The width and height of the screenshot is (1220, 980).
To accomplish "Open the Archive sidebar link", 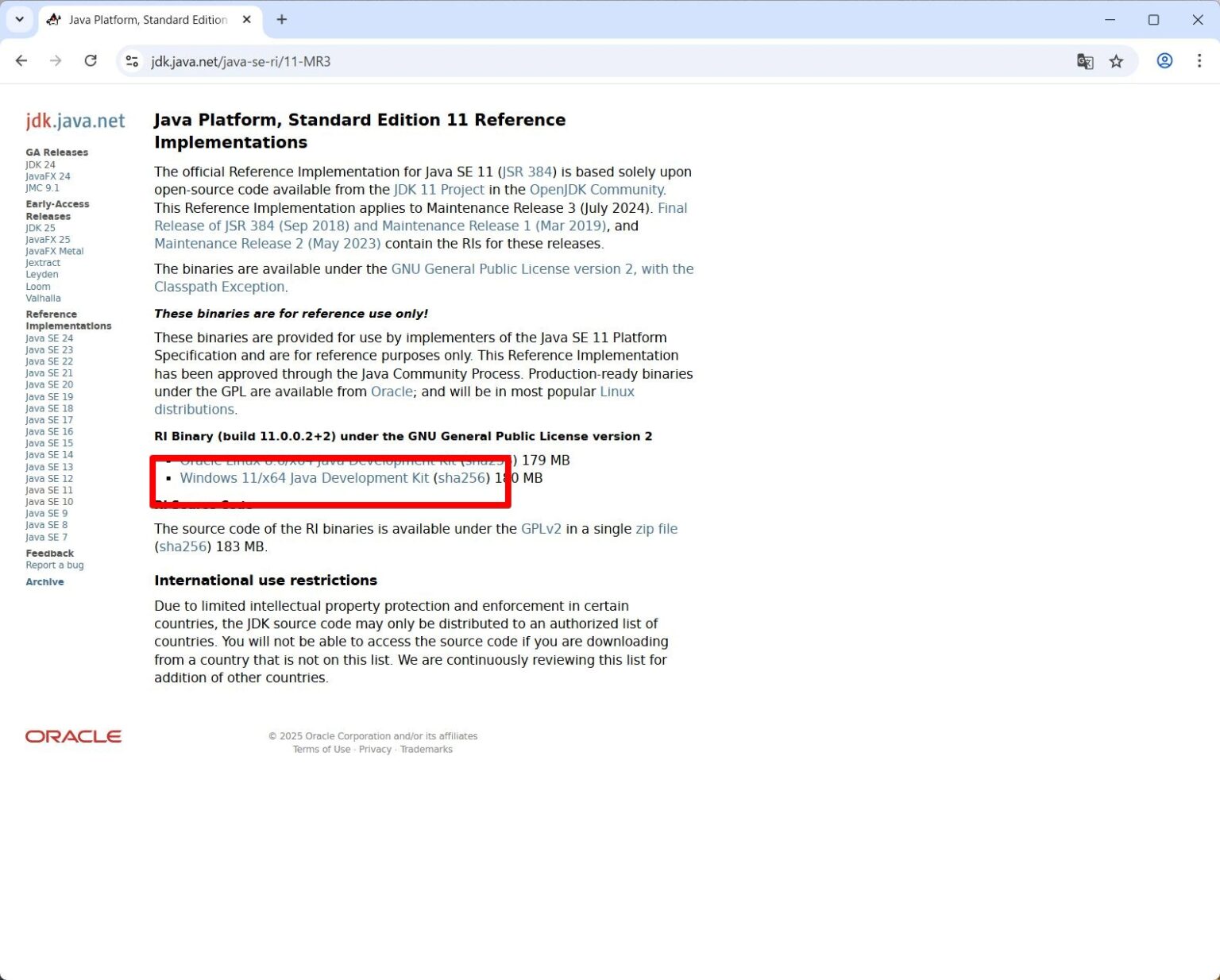I will [x=44, y=582].
